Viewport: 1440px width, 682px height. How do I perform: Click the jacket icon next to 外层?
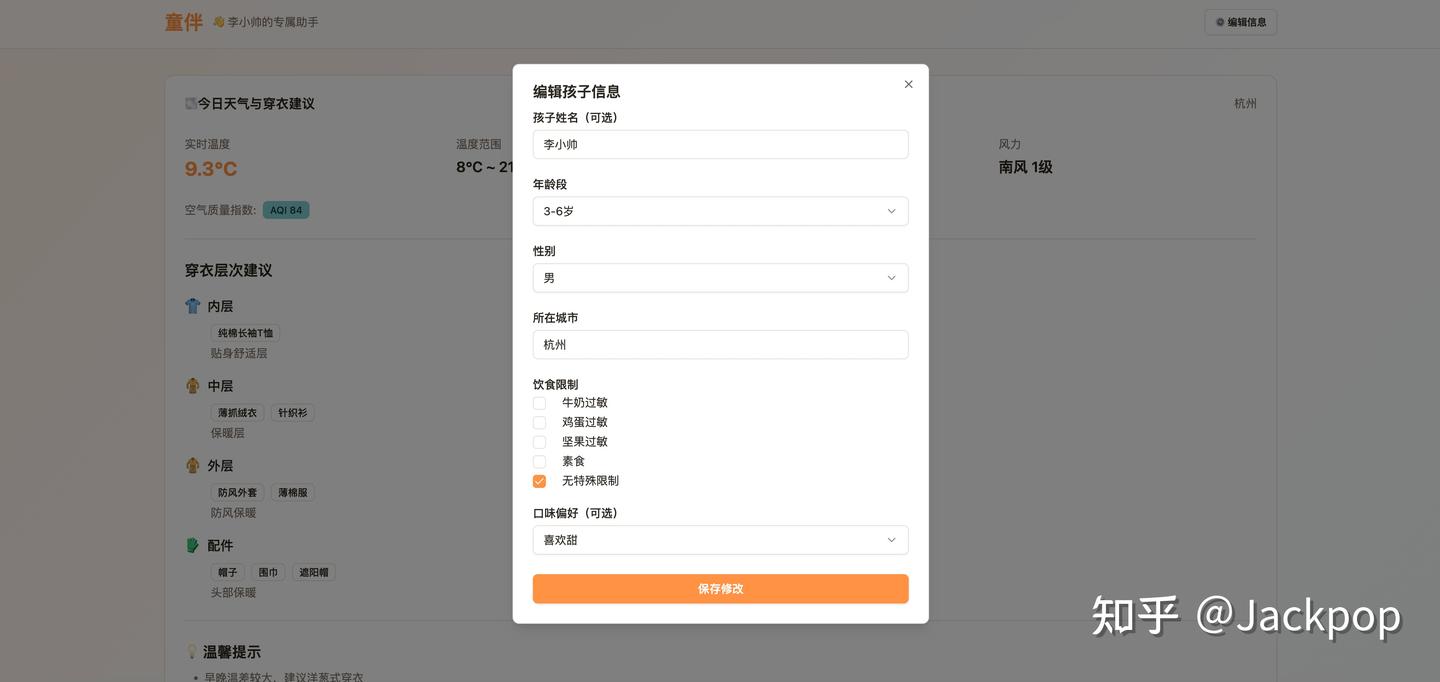click(193, 465)
